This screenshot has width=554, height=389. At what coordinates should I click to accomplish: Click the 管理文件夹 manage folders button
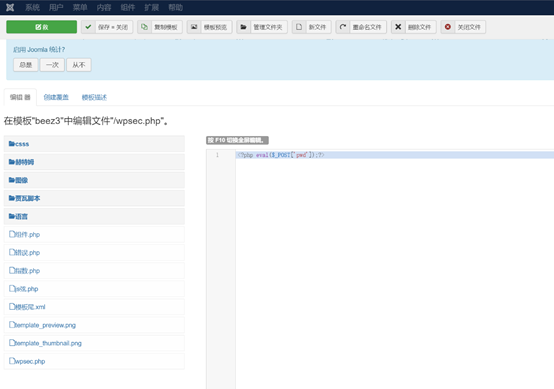262,27
